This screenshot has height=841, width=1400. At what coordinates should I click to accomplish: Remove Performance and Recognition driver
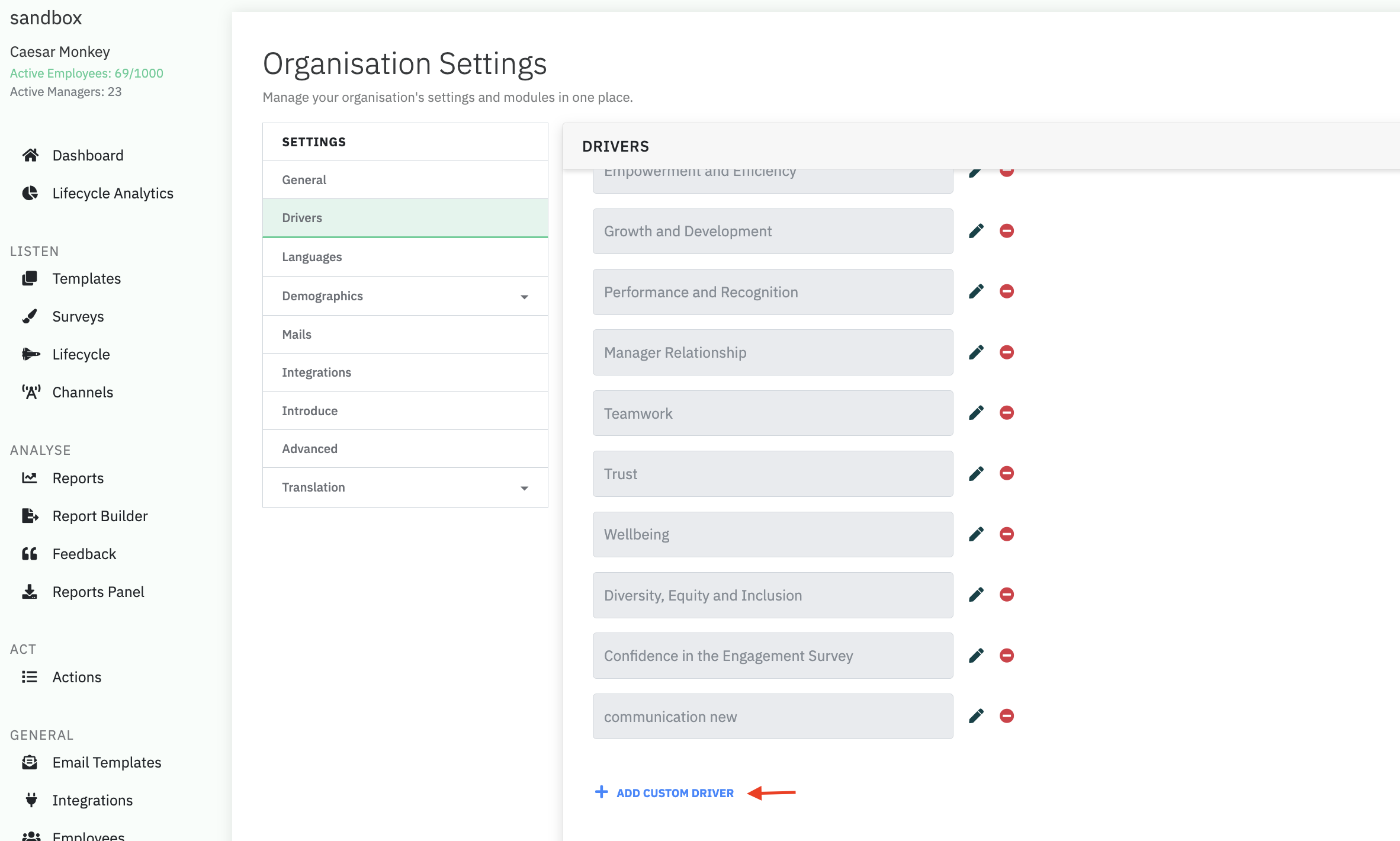1006,291
